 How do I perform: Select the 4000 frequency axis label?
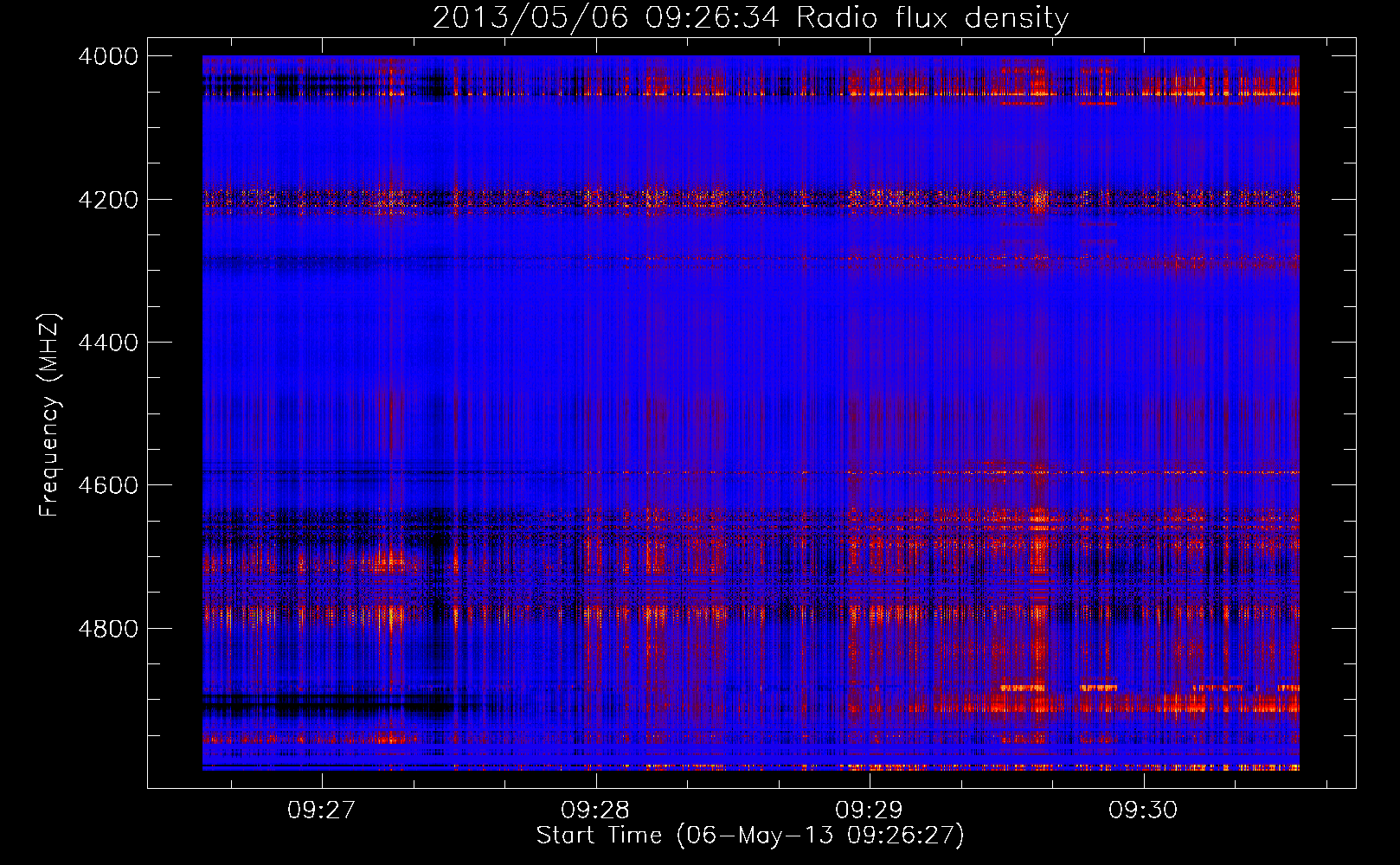tap(108, 56)
